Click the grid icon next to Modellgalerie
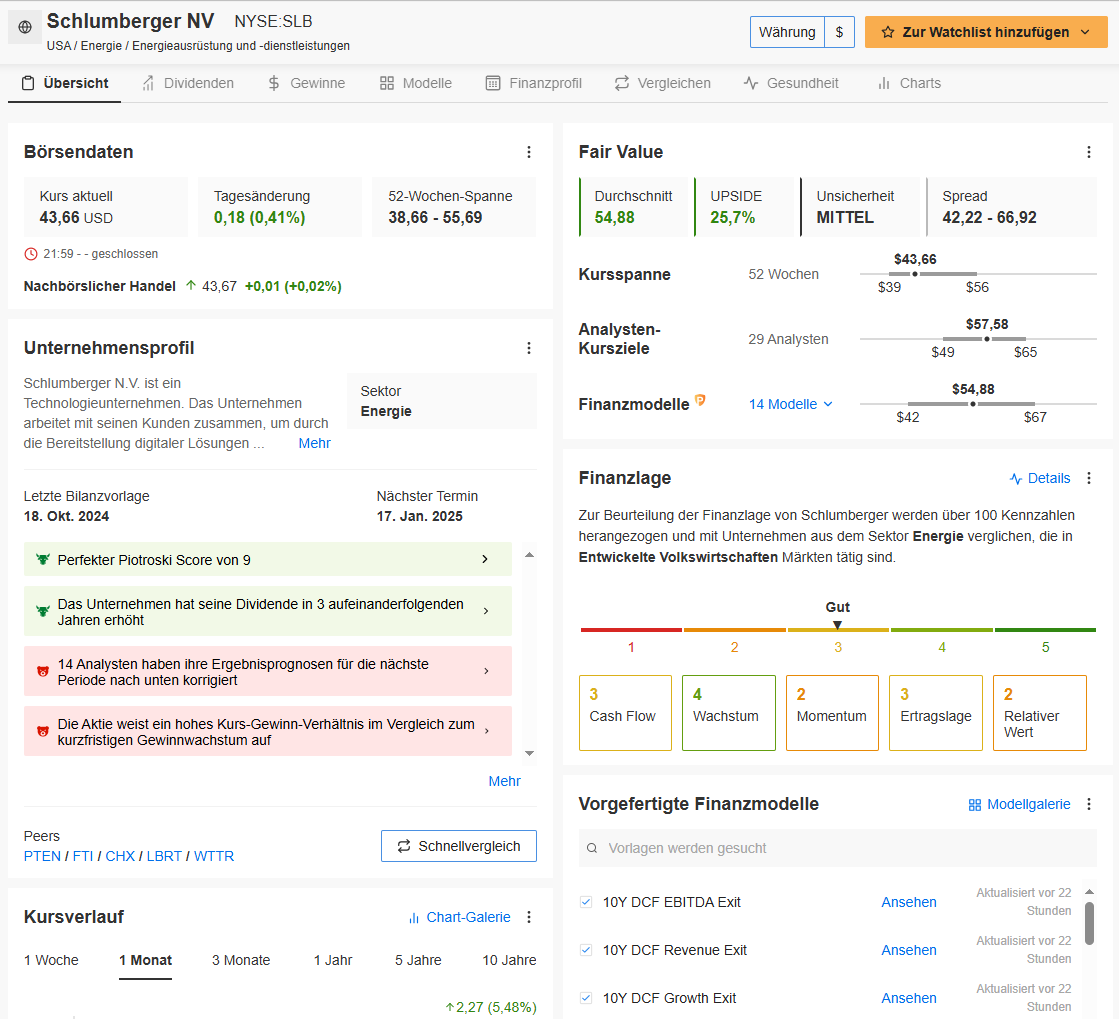 (x=973, y=804)
